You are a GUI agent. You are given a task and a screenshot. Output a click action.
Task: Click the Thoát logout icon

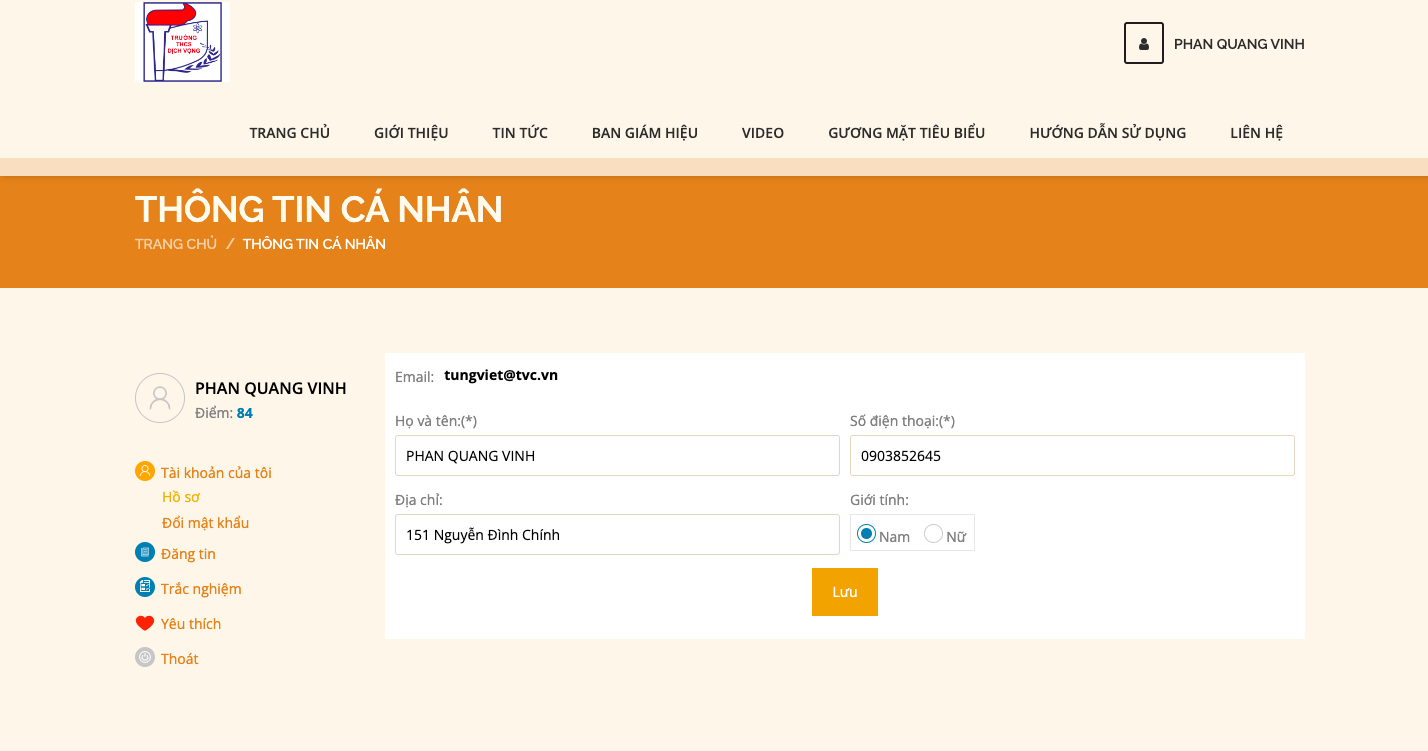[x=145, y=658]
